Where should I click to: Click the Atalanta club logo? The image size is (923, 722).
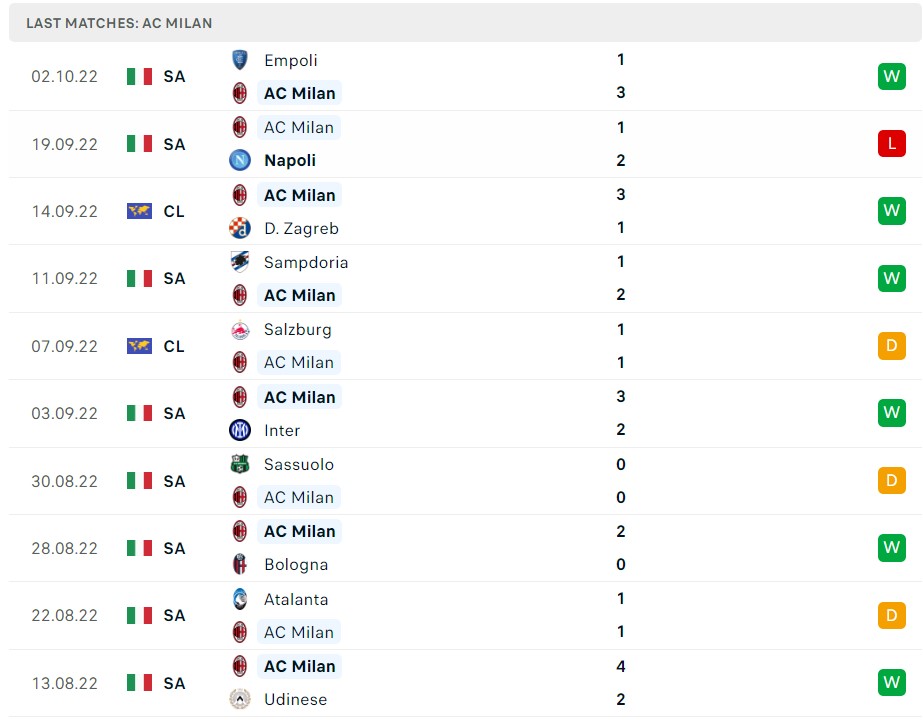coord(240,599)
